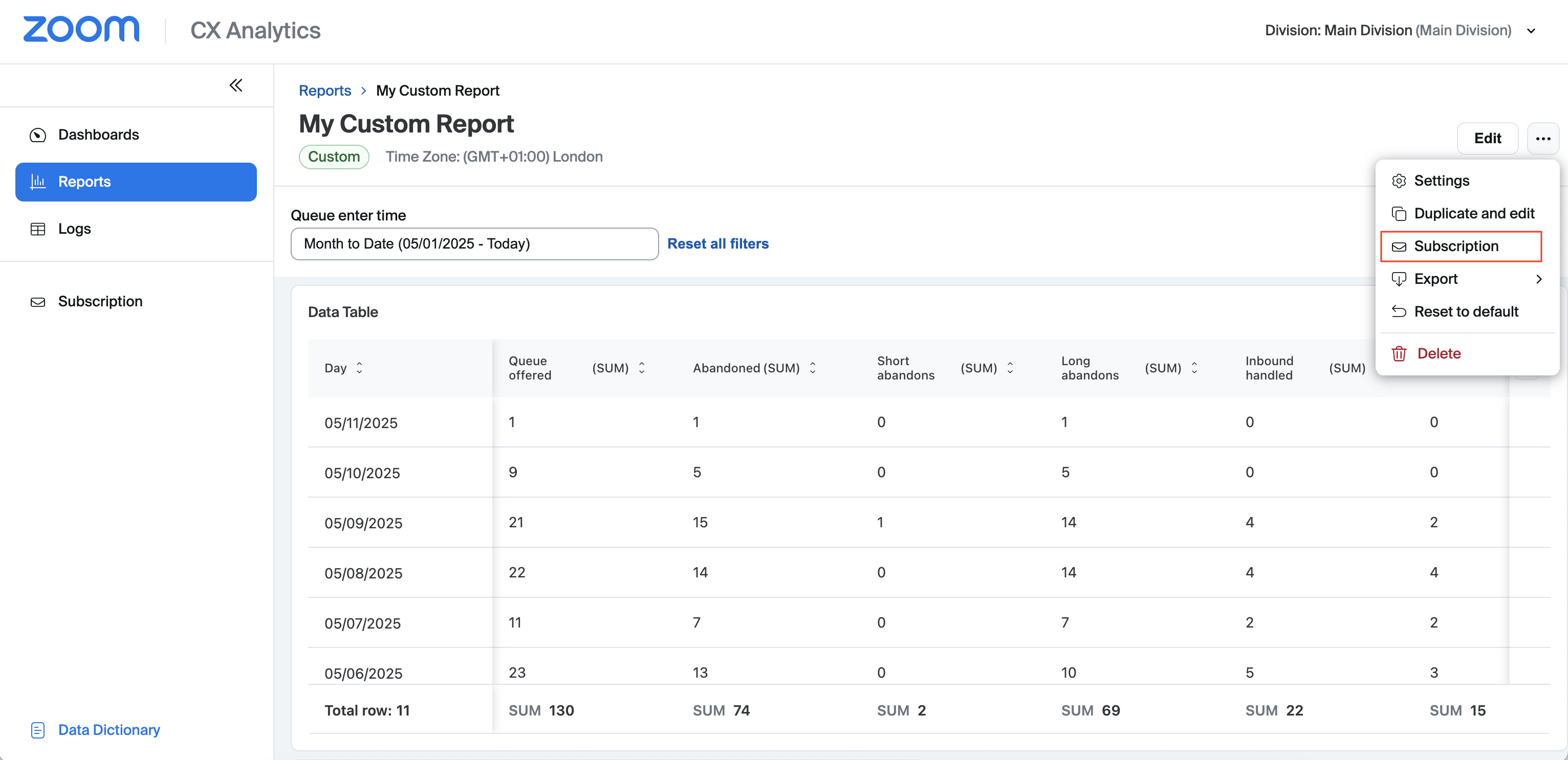1568x760 pixels.
Task: Click Delete with trash icon
Action: (1439, 353)
